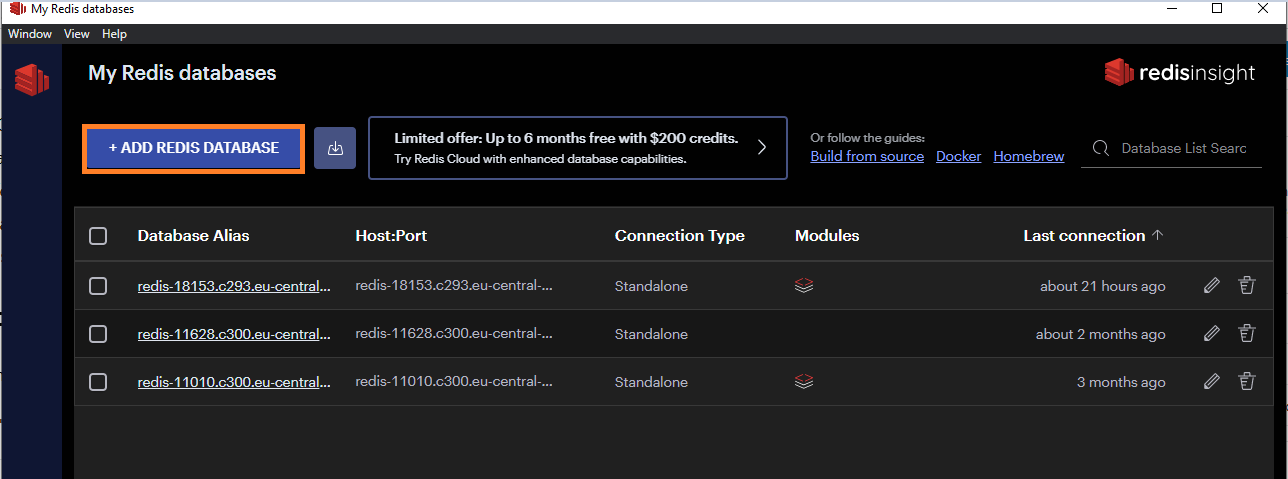Edit the redis-11010 database with pencil icon
This screenshot has width=1288, height=479.
(x=1212, y=382)
